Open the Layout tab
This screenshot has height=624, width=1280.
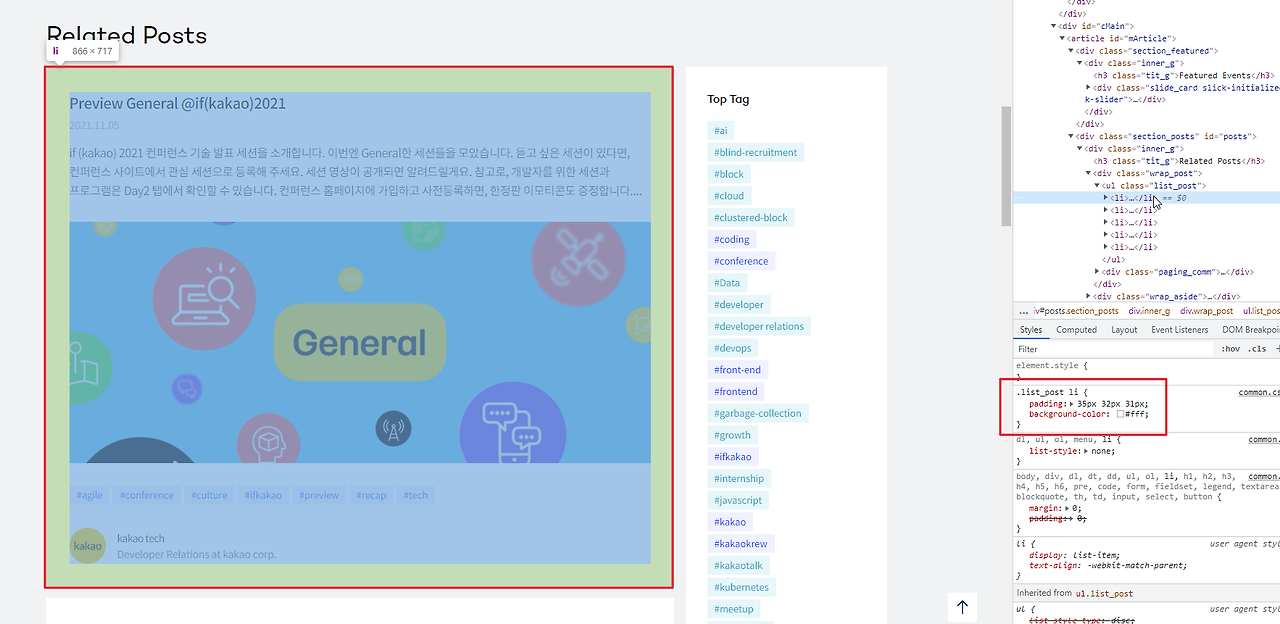tap(1124, 330)
